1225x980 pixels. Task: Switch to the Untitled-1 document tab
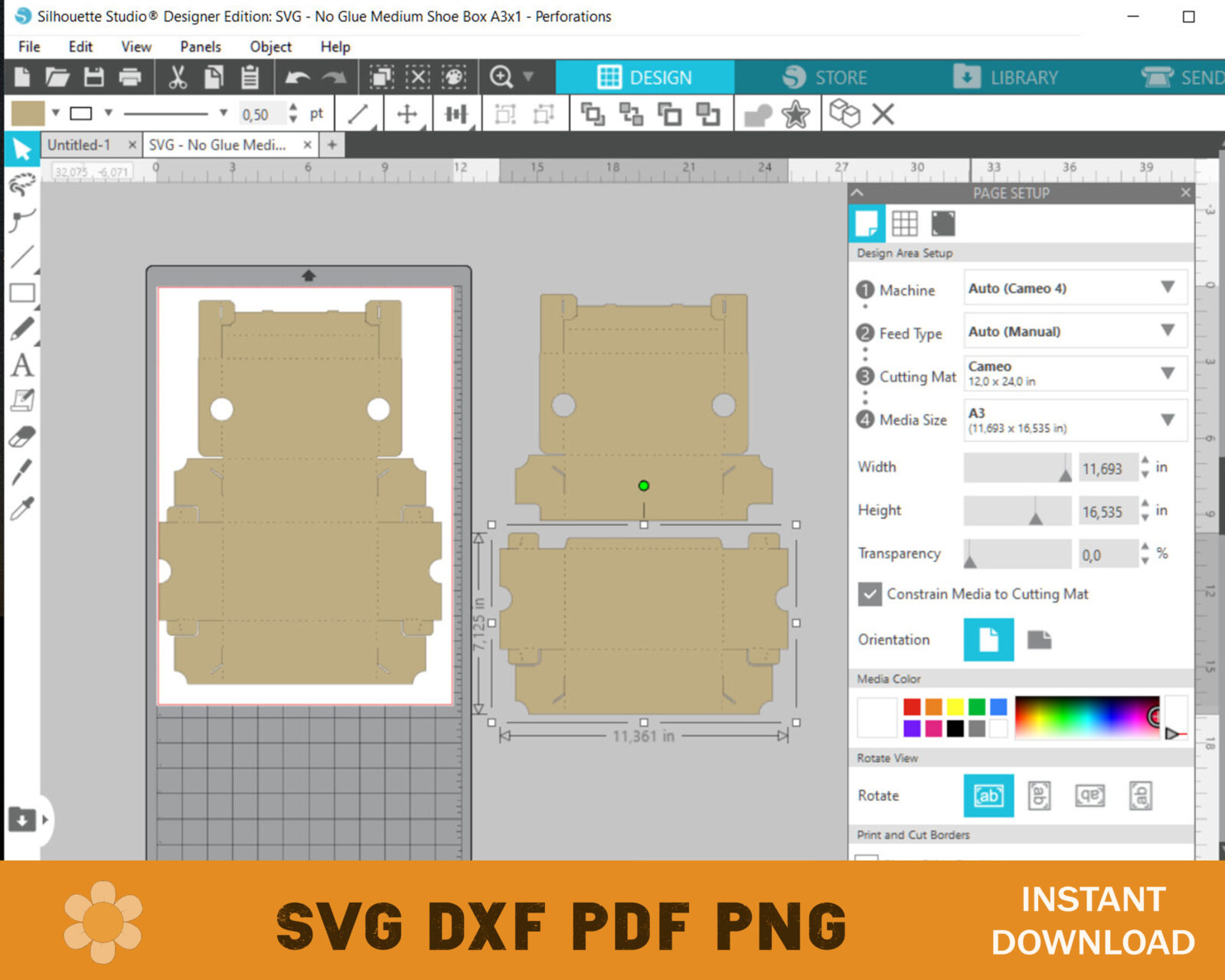[x=79, y=145]
